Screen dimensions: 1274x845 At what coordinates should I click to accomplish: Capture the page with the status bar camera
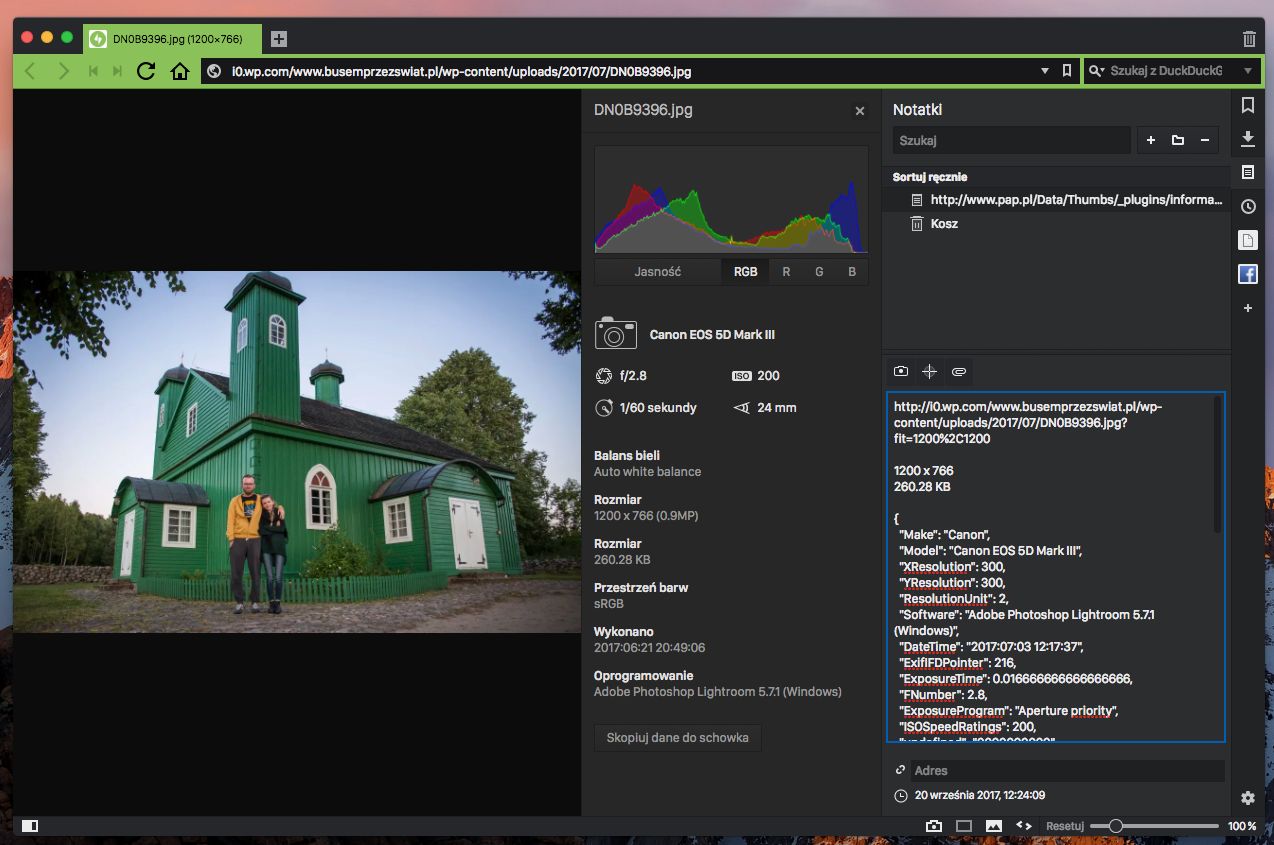tap(934, 826)
